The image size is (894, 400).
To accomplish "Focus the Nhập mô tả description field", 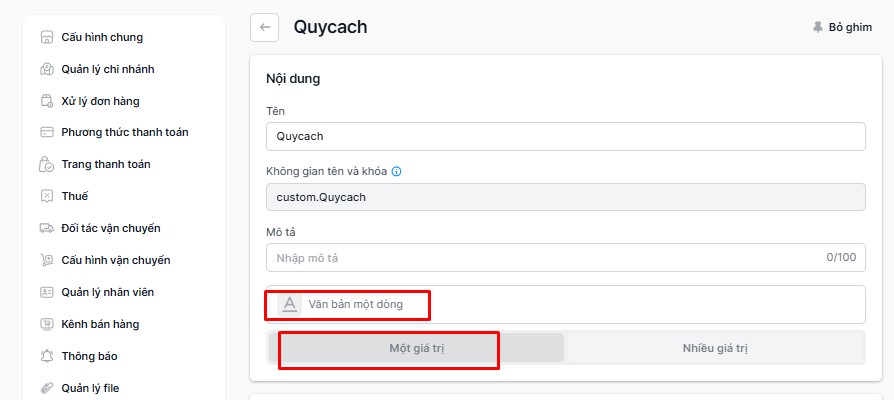I will [566, 258].
